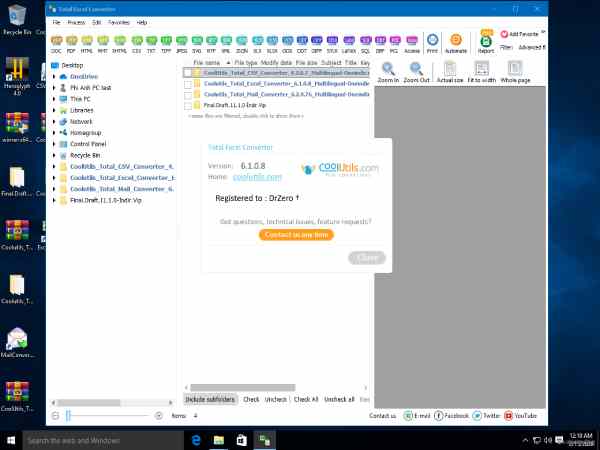600x450 pixels.
Task: Open the Print tool
Action: click(x=432, y=44)
